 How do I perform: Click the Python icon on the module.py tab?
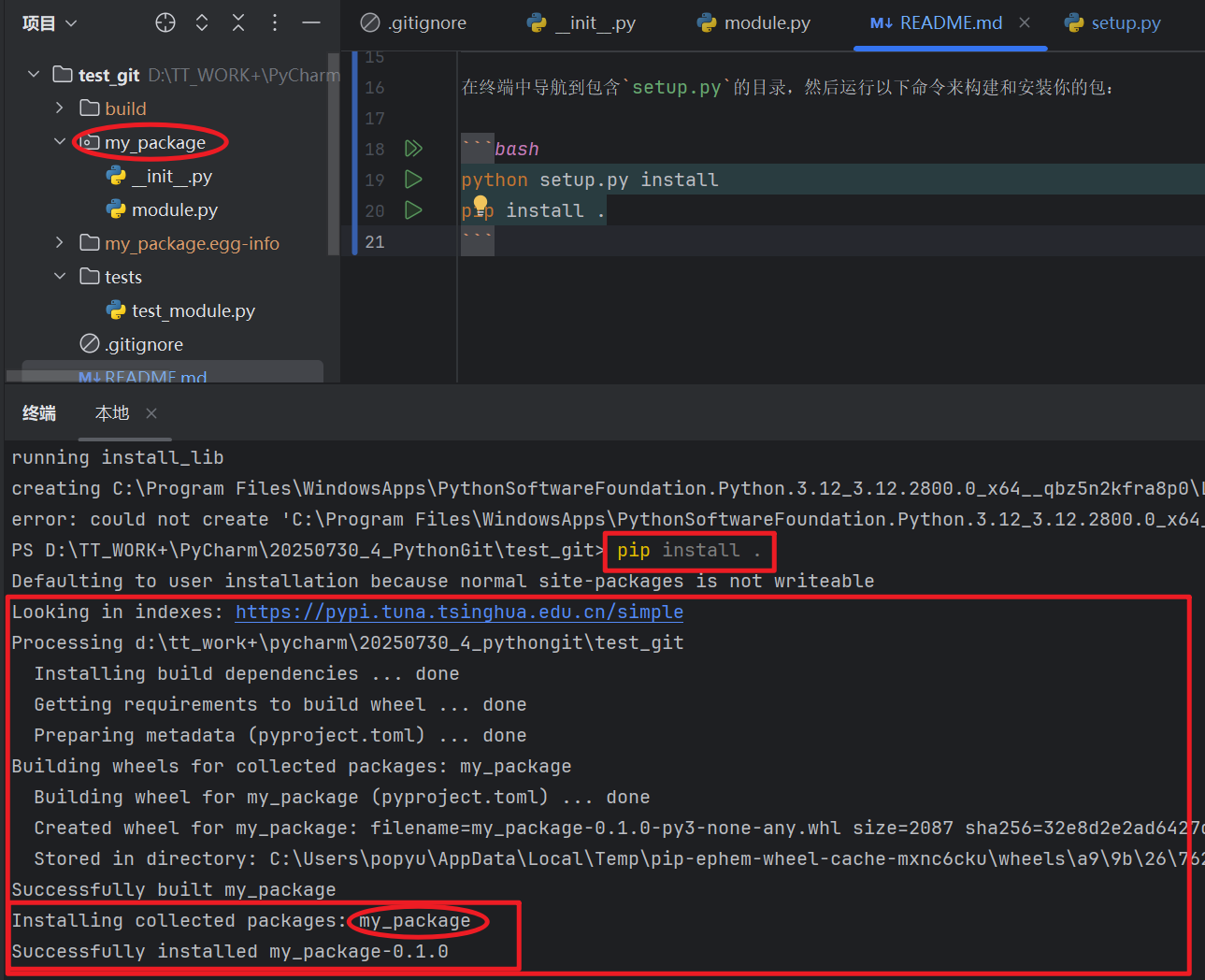point(707,23)
